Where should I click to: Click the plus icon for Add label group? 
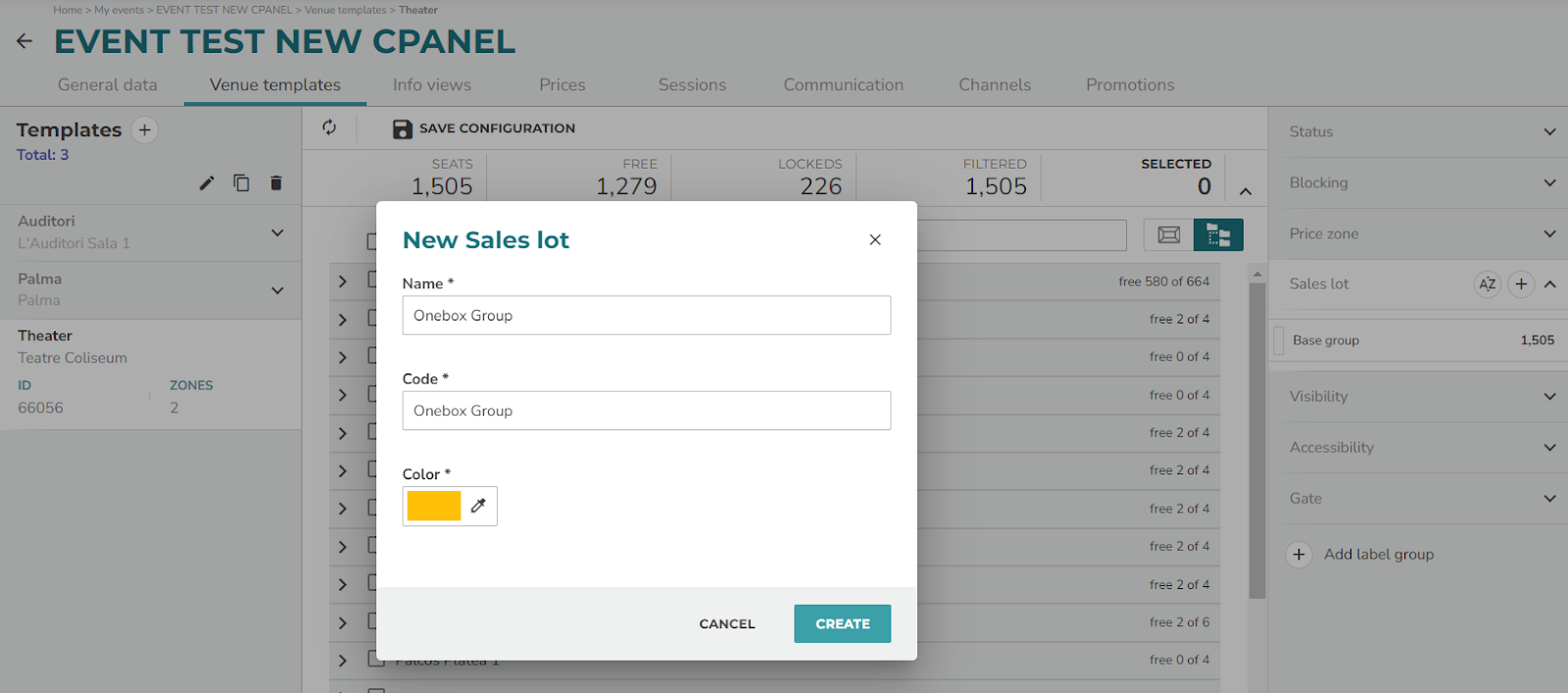point(1298,555)
